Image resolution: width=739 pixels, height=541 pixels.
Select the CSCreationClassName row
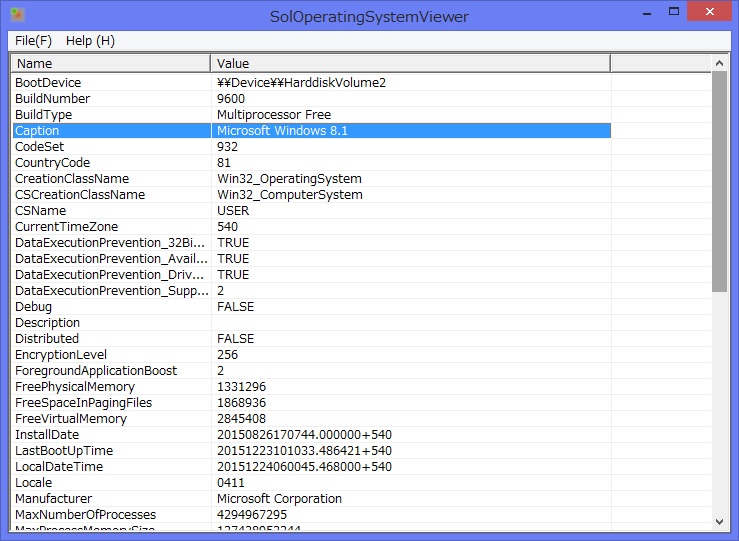[x=312, y=195]
